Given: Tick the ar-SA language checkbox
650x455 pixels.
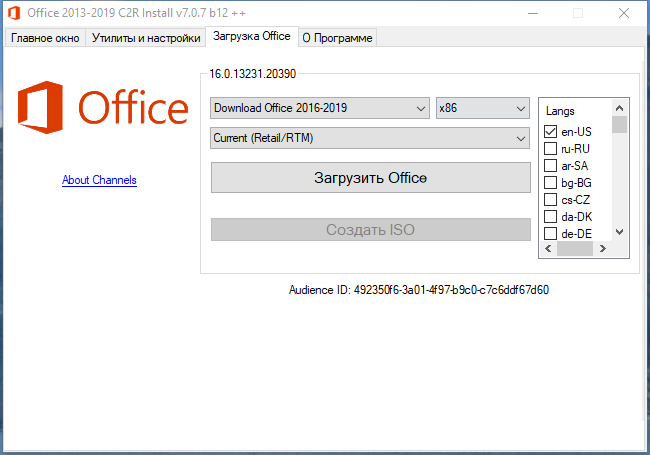Looking at the screenshot, I should 550,166.
